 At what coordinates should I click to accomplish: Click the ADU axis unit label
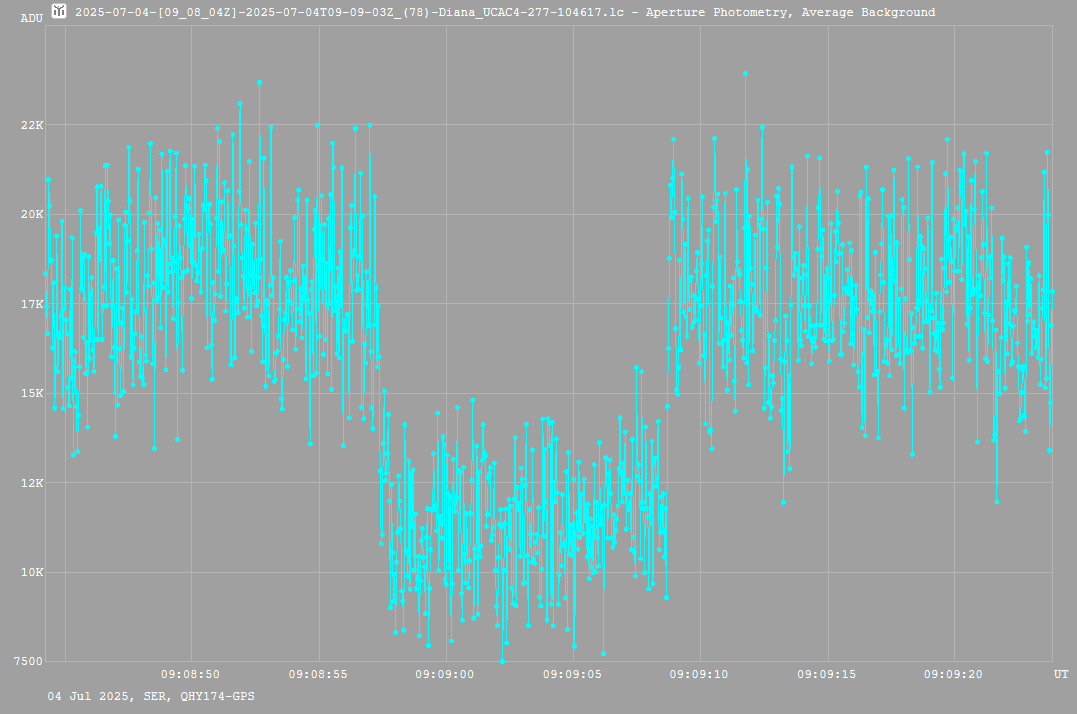(32, 17)
